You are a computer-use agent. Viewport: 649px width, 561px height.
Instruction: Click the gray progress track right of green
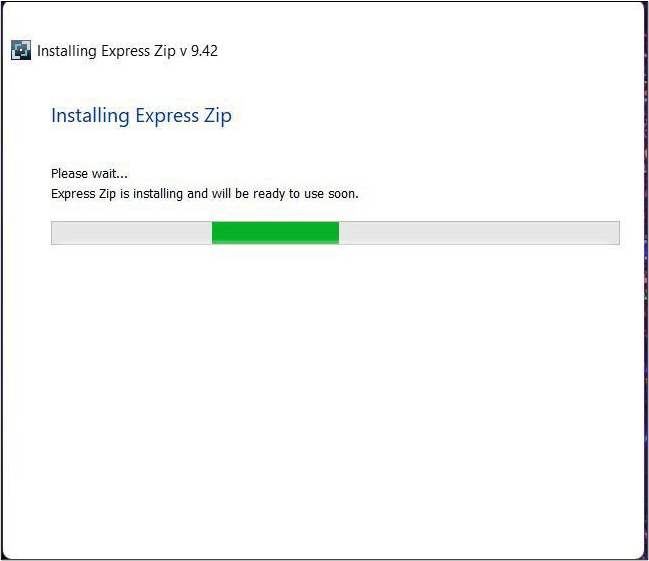[478, 233]
